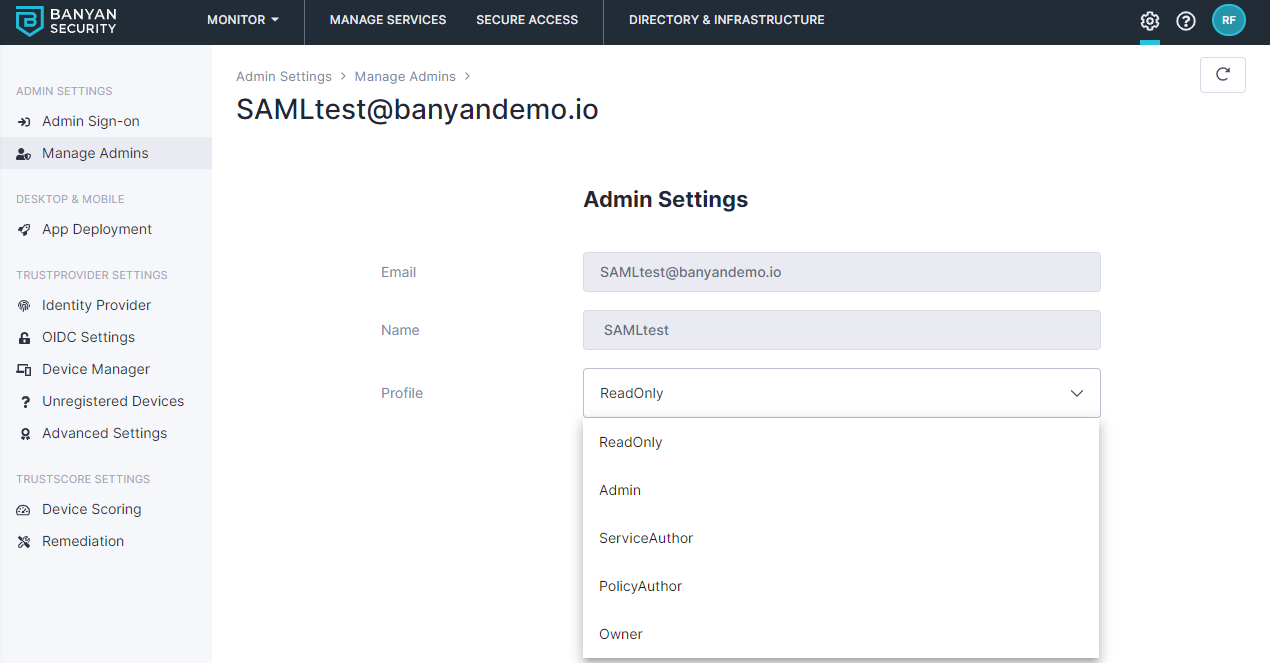
Task: Click the settings gear icon
Action: [x=1150, y=21]
